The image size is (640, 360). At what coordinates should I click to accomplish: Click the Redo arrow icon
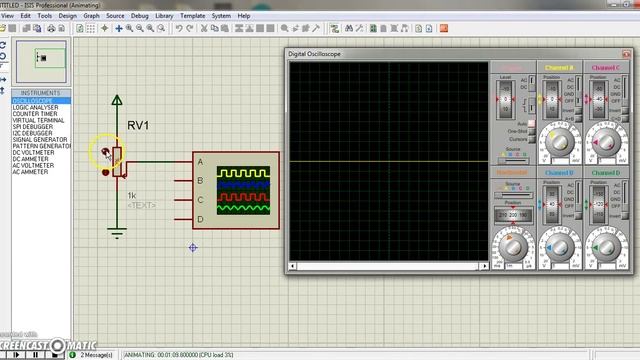(190, 28)
